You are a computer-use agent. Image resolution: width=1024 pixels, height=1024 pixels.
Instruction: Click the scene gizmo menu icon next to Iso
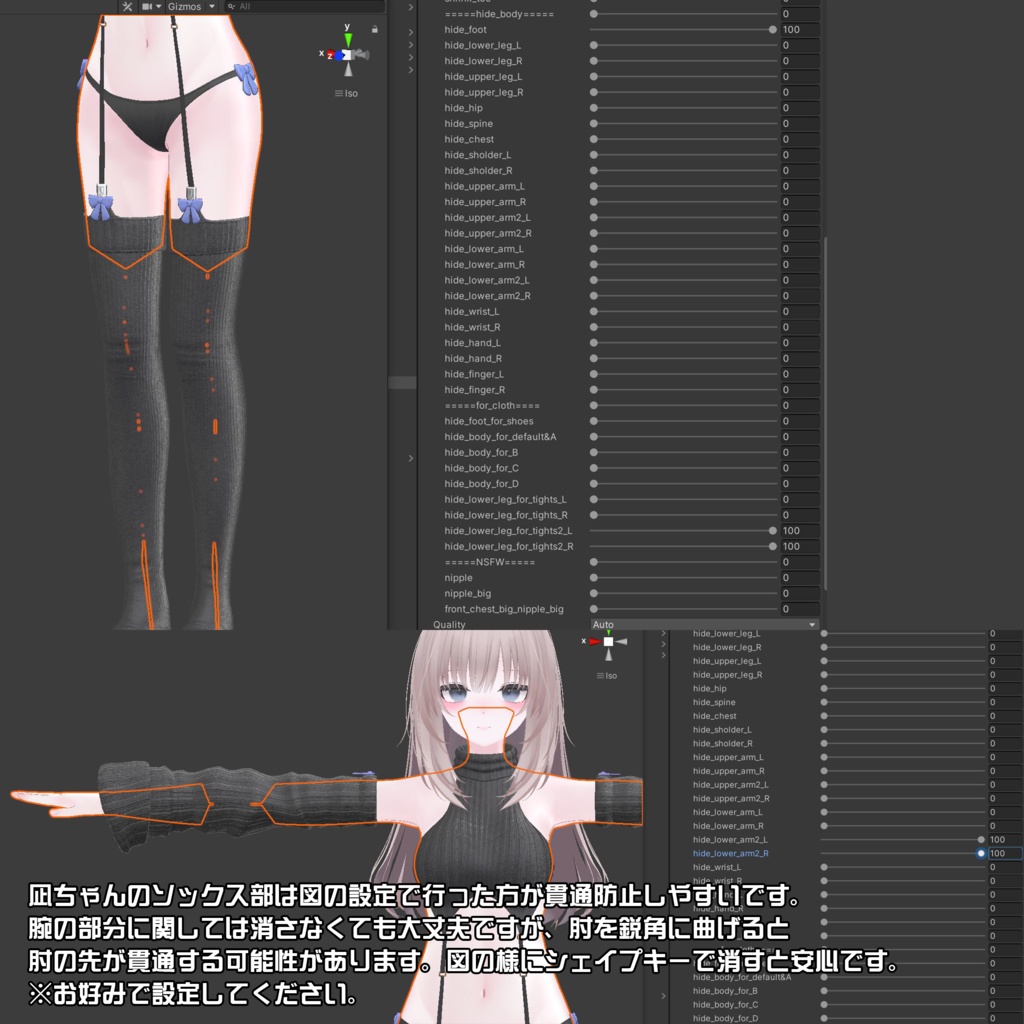(339, 93)
